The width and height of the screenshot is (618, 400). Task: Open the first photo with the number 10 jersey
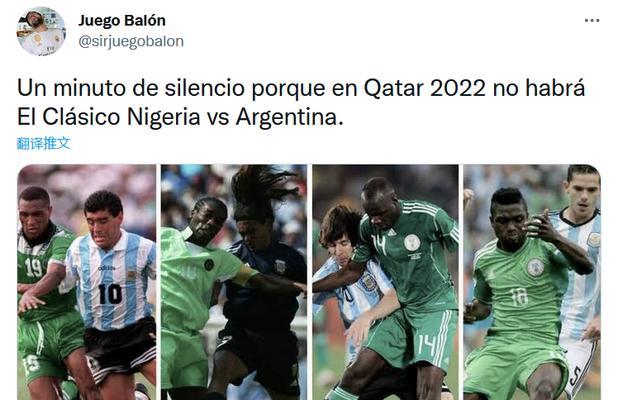click(x=87, y=282)
